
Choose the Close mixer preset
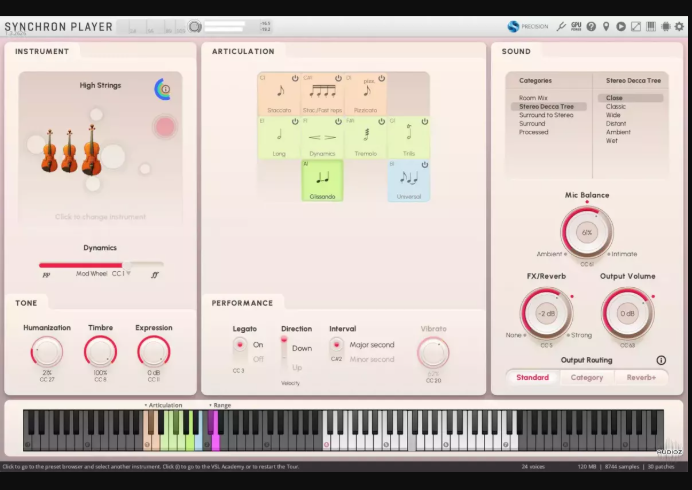tap(631, 98)
